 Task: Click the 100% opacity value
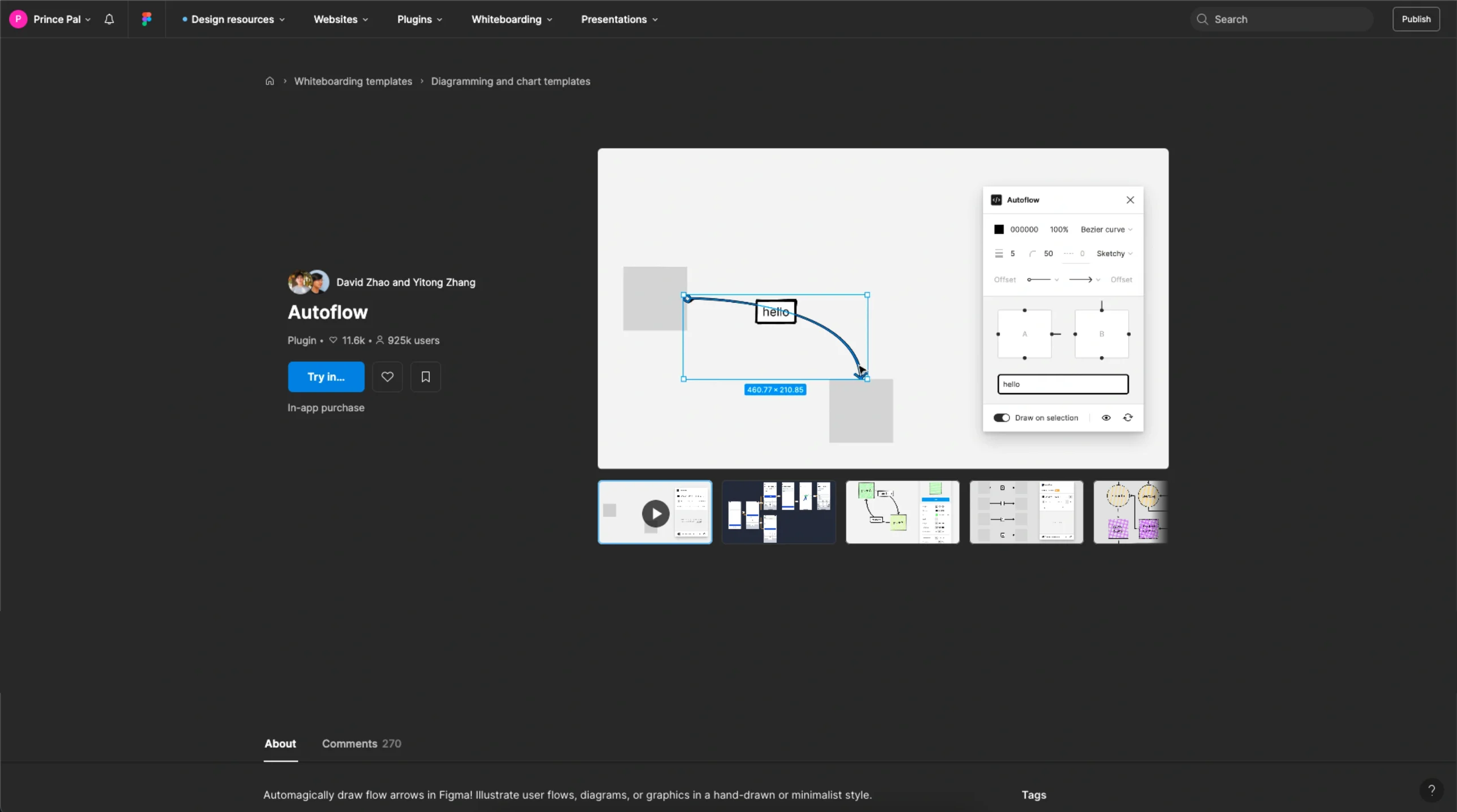1059,229
